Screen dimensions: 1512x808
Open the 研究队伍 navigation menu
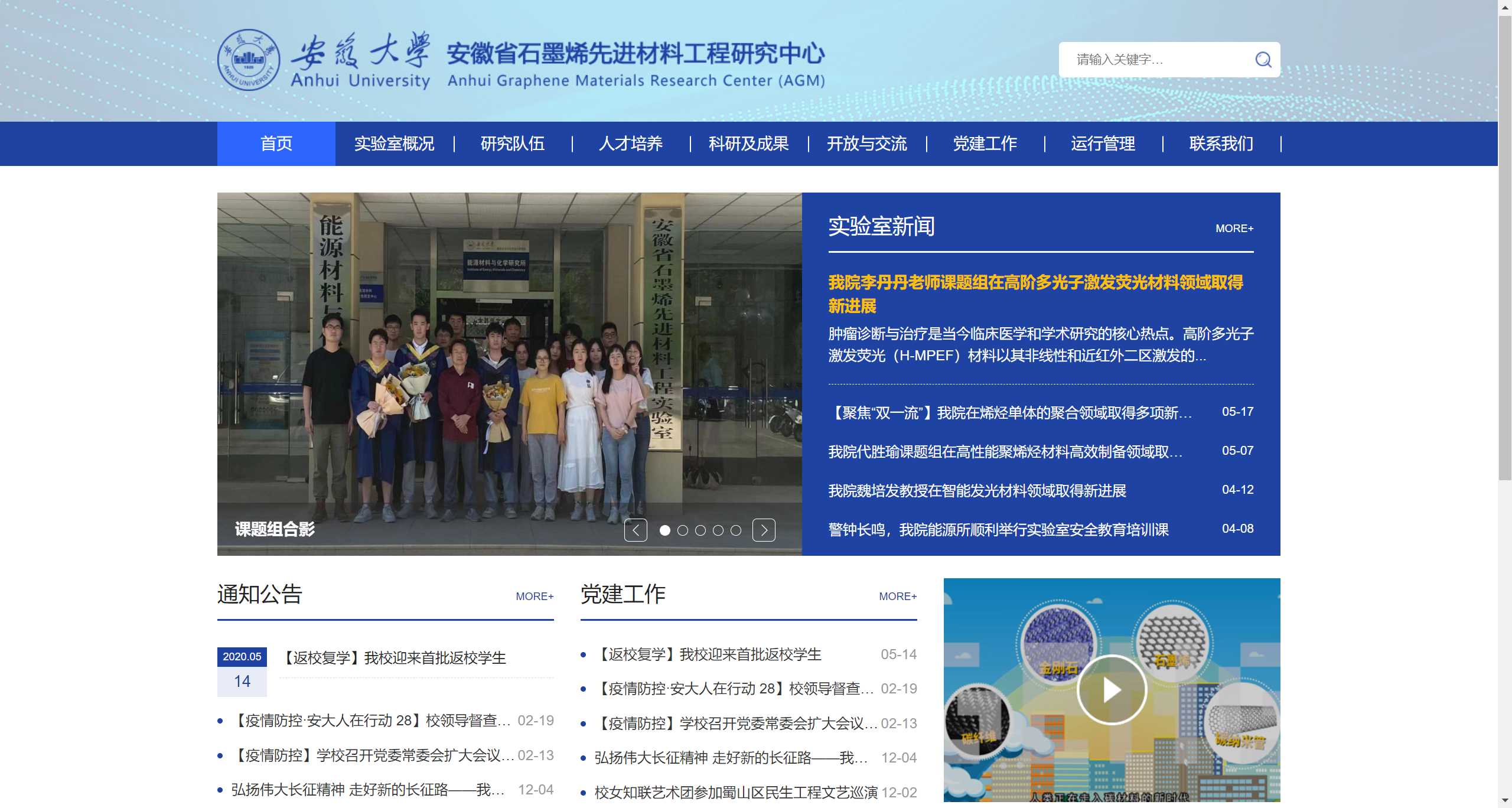pyautogui.click(x=512, y=144)
